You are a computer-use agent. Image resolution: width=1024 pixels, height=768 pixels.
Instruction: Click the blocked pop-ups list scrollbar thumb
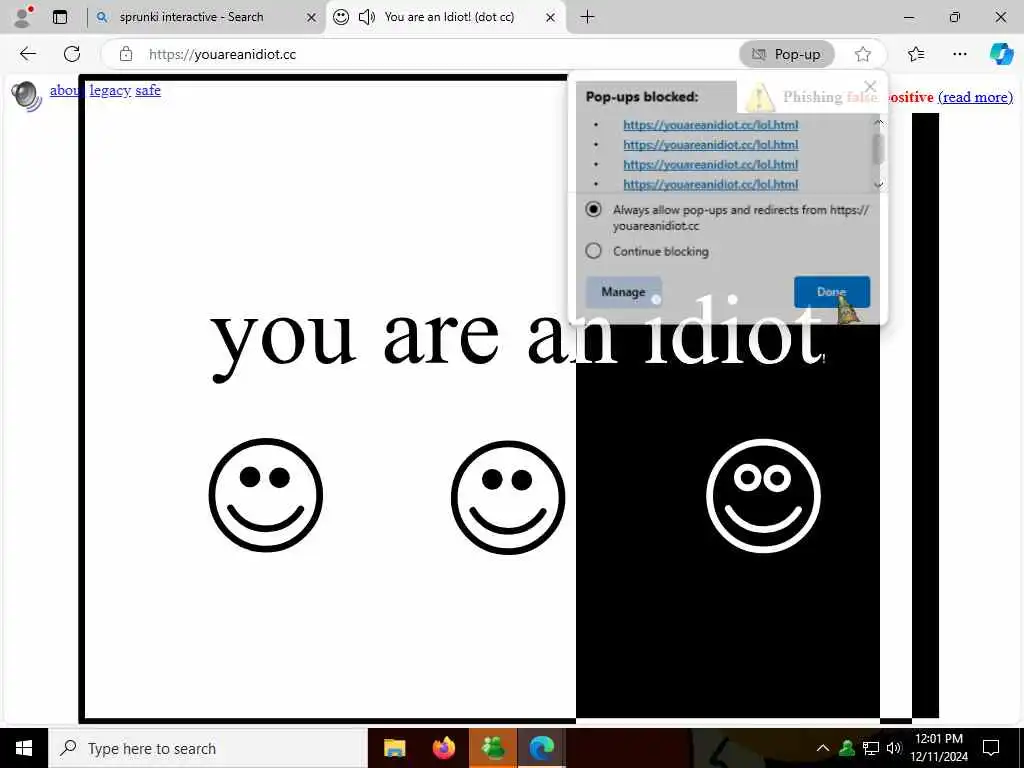[878, 148]
